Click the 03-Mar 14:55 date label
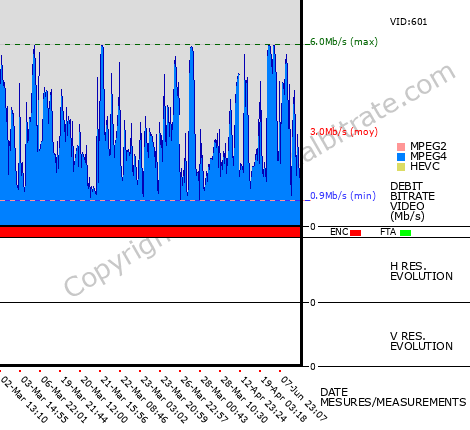470x430 pixels. tap(43, 400)
